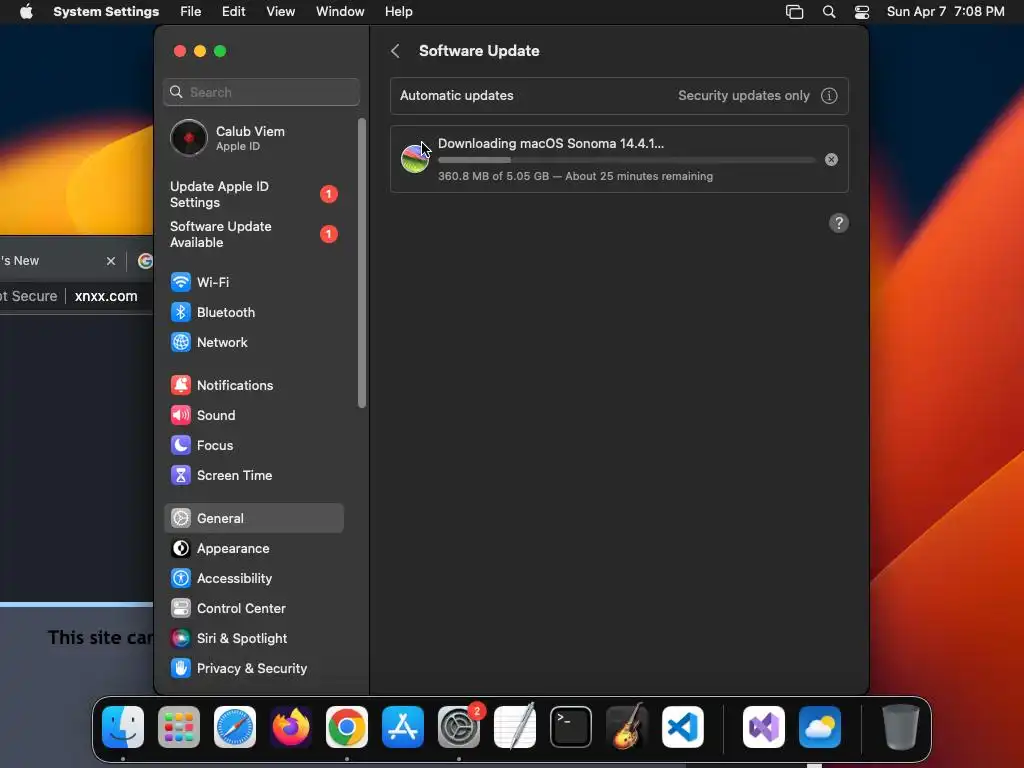Click the Automatic updates row
The width and height of the screenshot is (1024, 768).
click(x=619, y=96)
